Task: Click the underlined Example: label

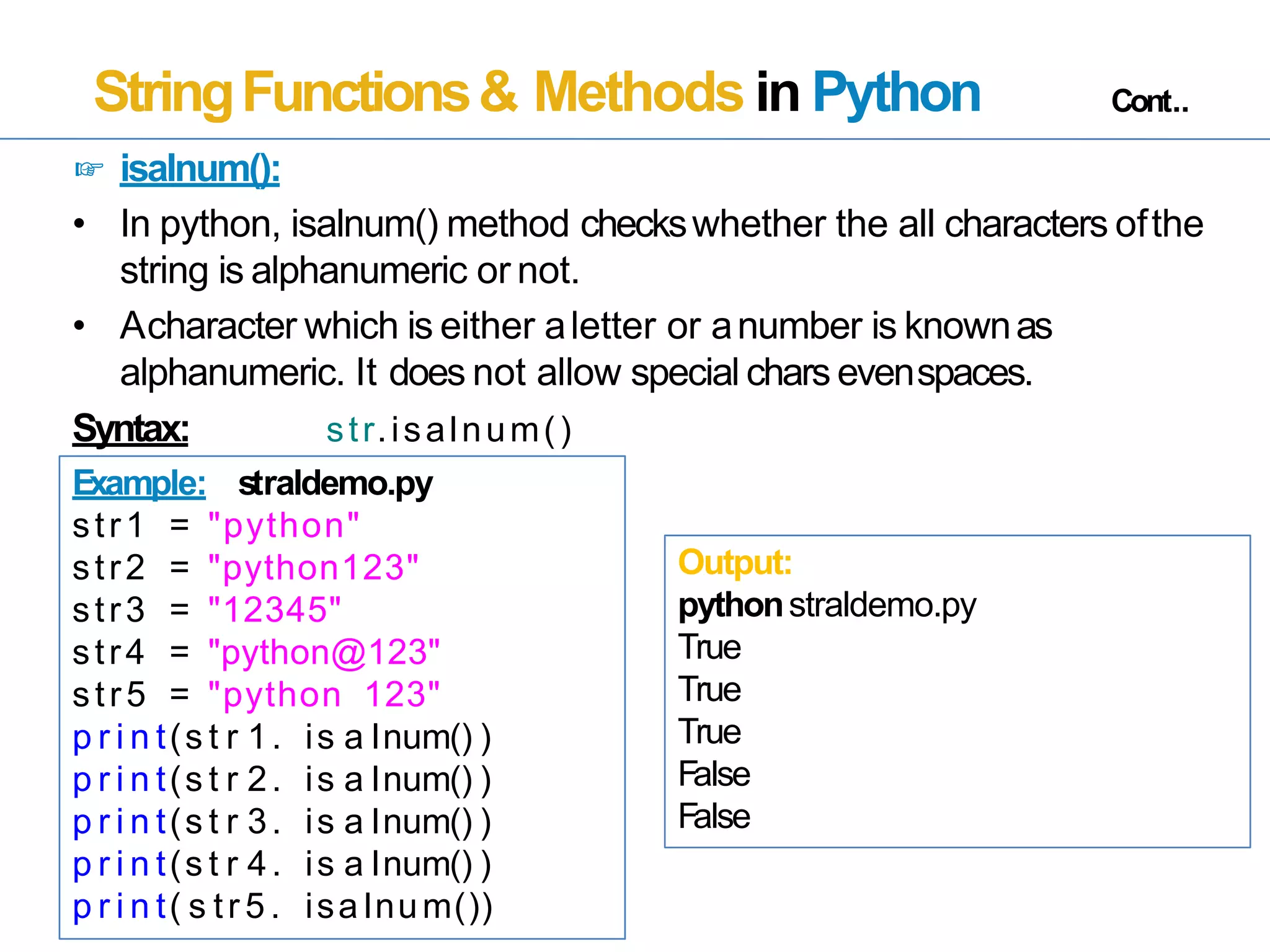Action: 139,483
